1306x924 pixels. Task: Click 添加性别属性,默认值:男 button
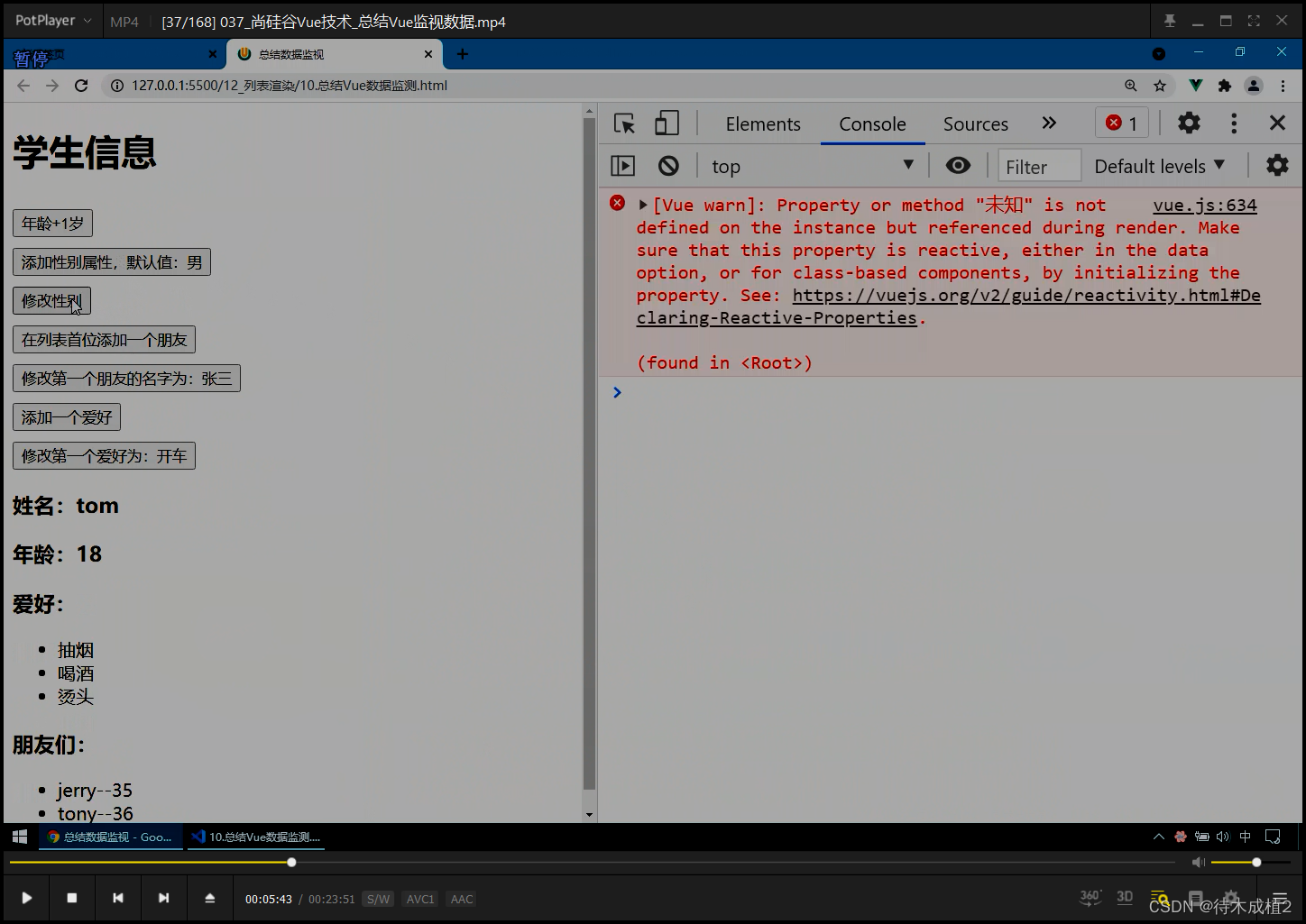point(112,262)
